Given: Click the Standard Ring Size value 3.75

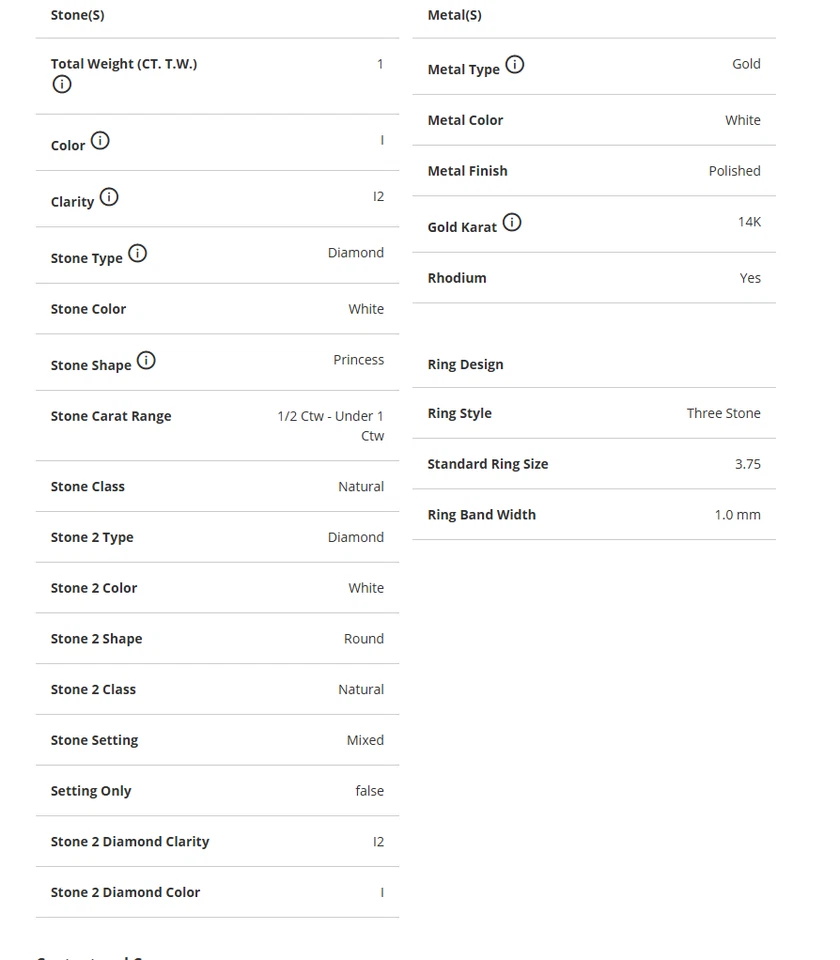Looking at the screenshot, I should click(x=747, y=464).
